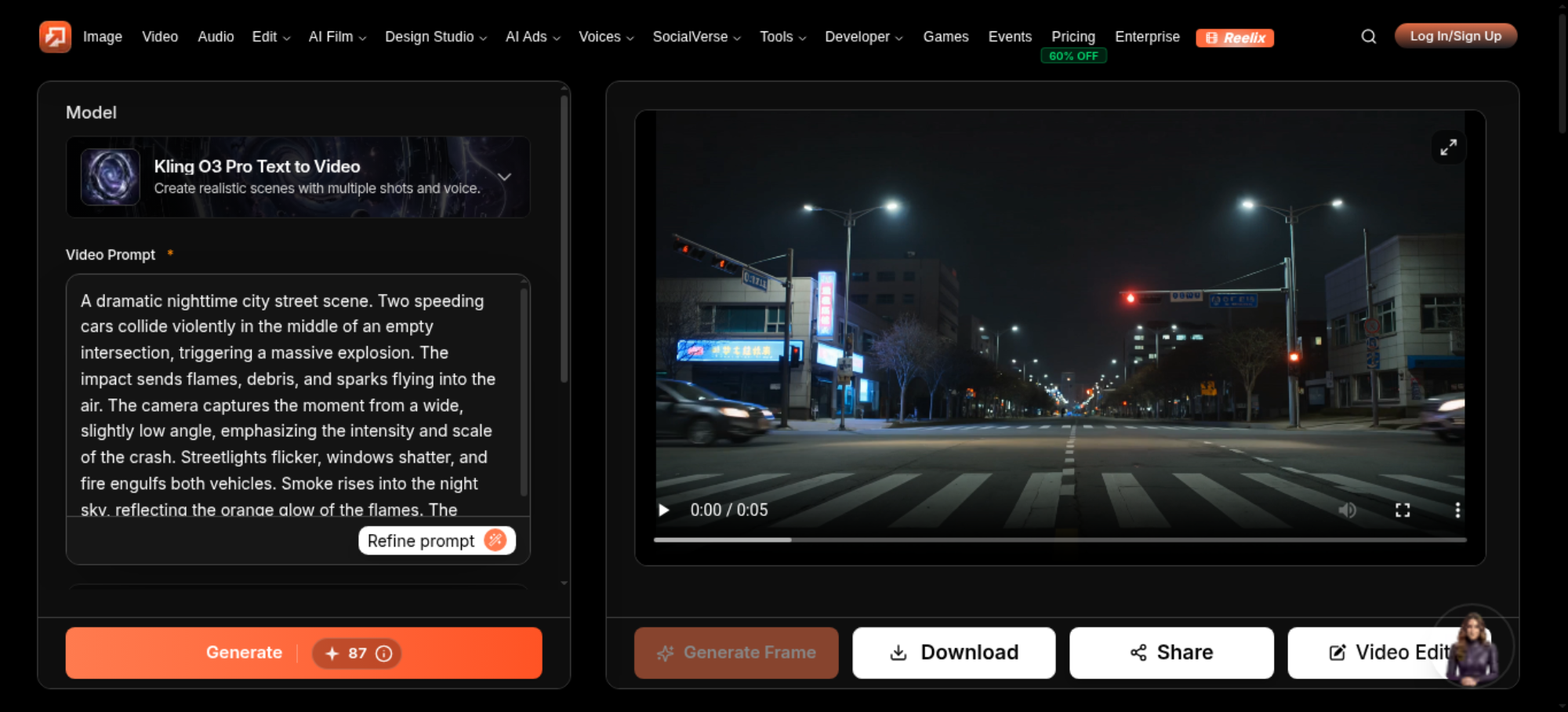Image resolution: width=1568 pixels, height=712 pixels.
Task: Expand the video preview with arrows icon
Action: point(1449,147)
